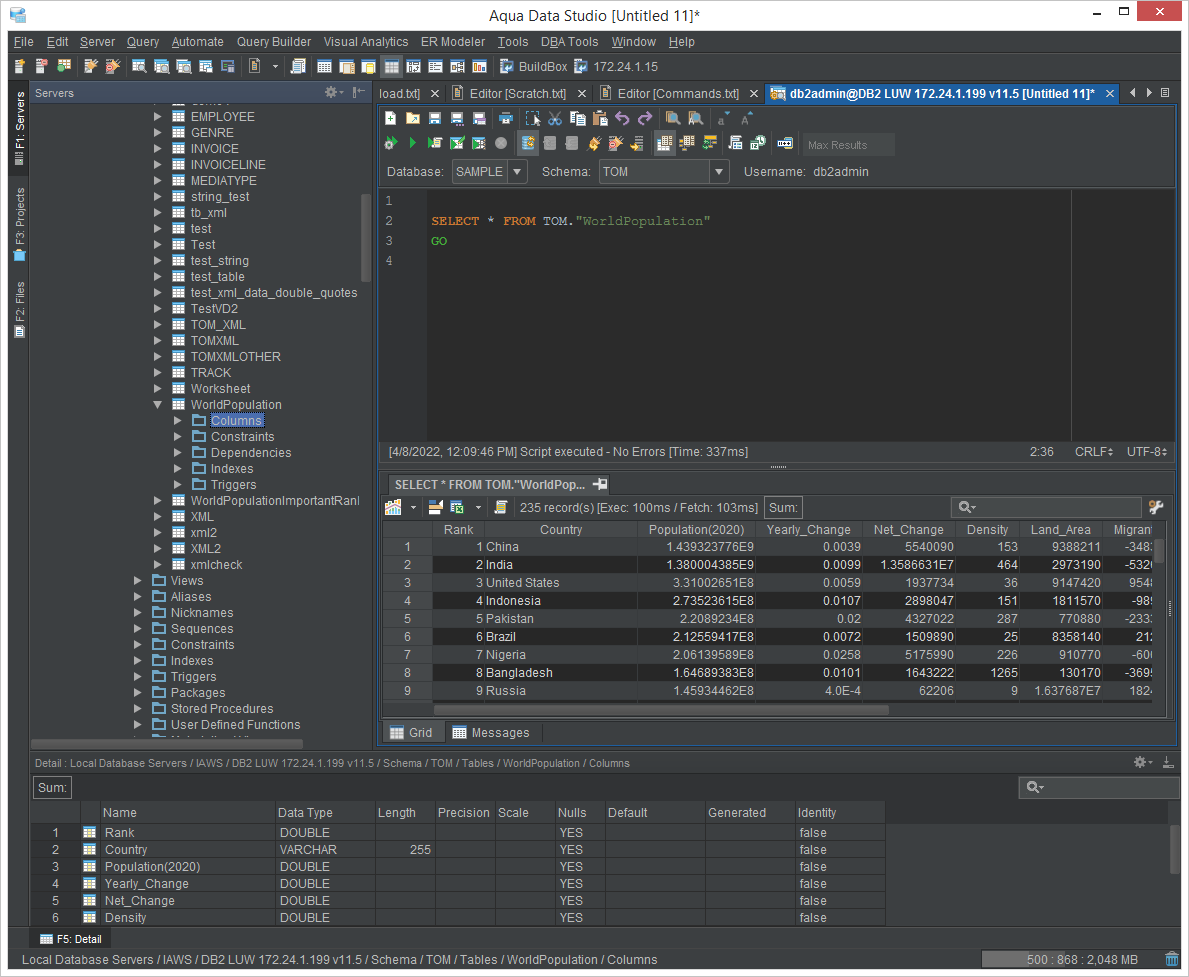Click the Excel export icon in results toolbar

(x=456, y=507)
